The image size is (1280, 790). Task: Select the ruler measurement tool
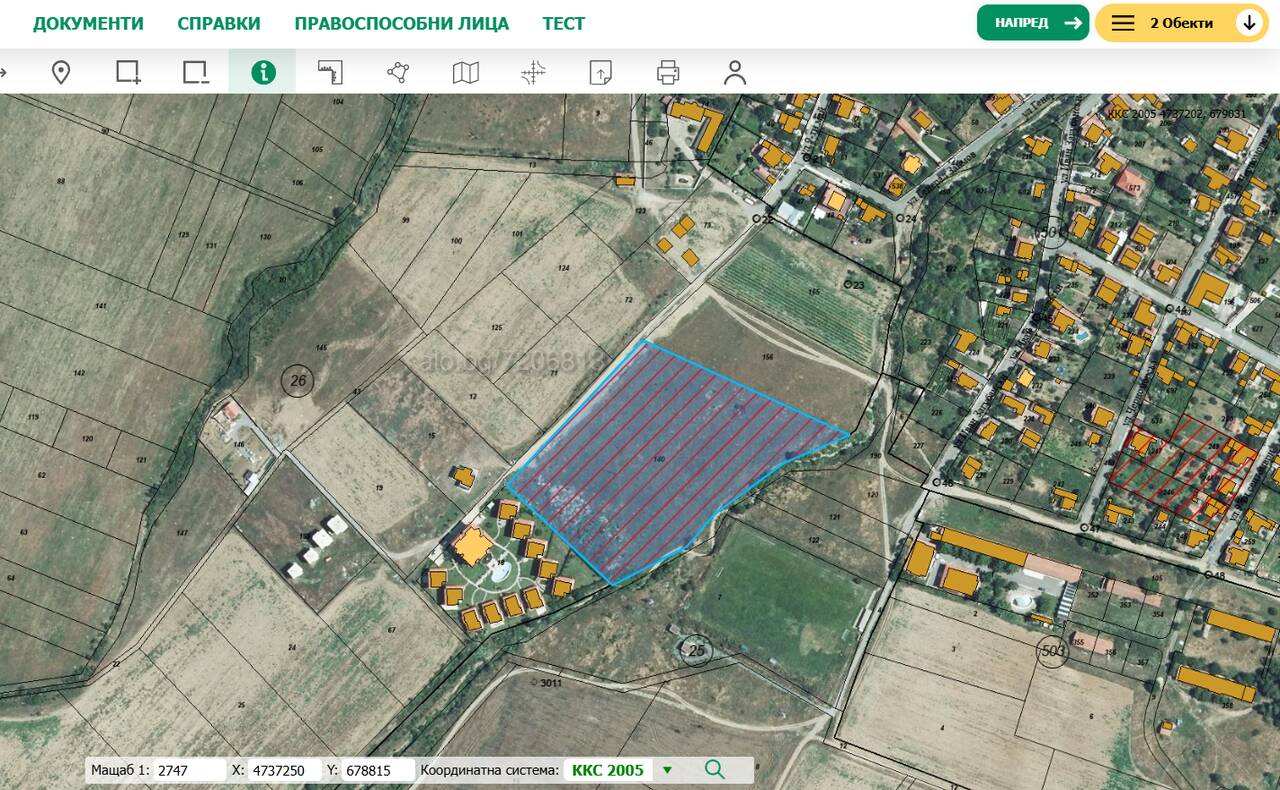coord(330,72)
